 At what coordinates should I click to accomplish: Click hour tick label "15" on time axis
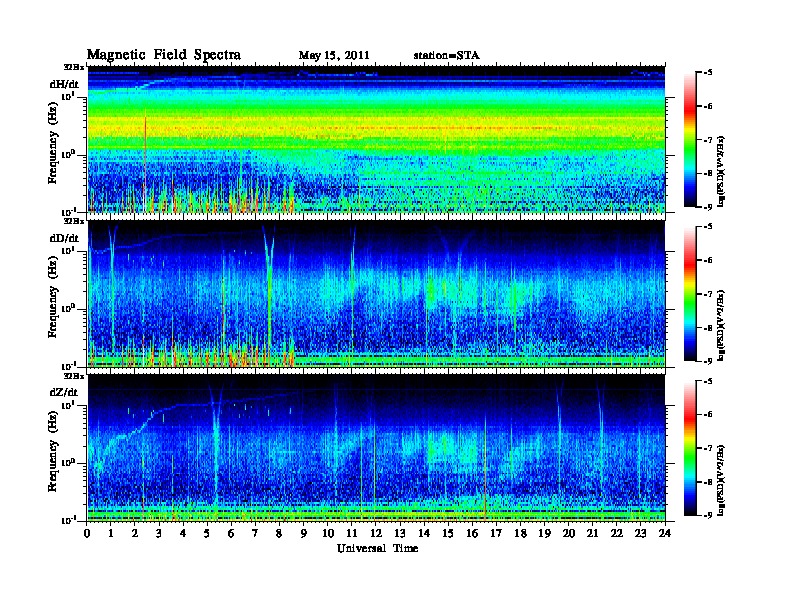click(x=448, y=533)
